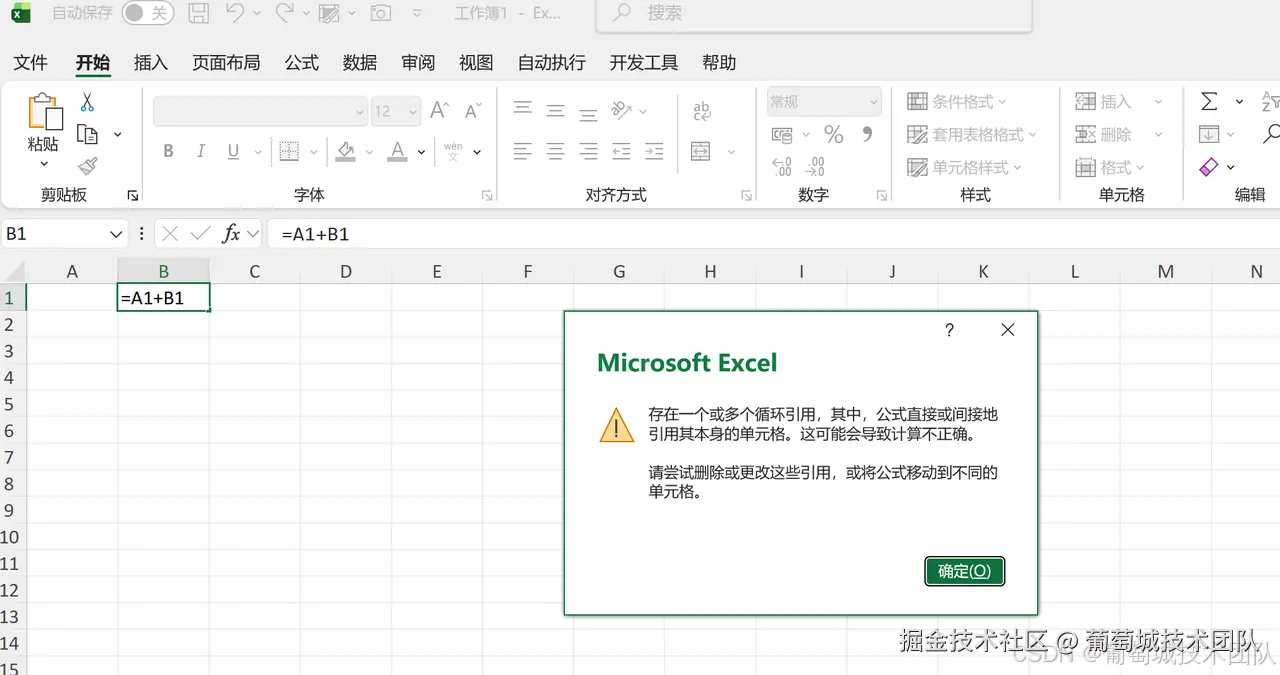Toggle Underline formatting

pos(233,151)
